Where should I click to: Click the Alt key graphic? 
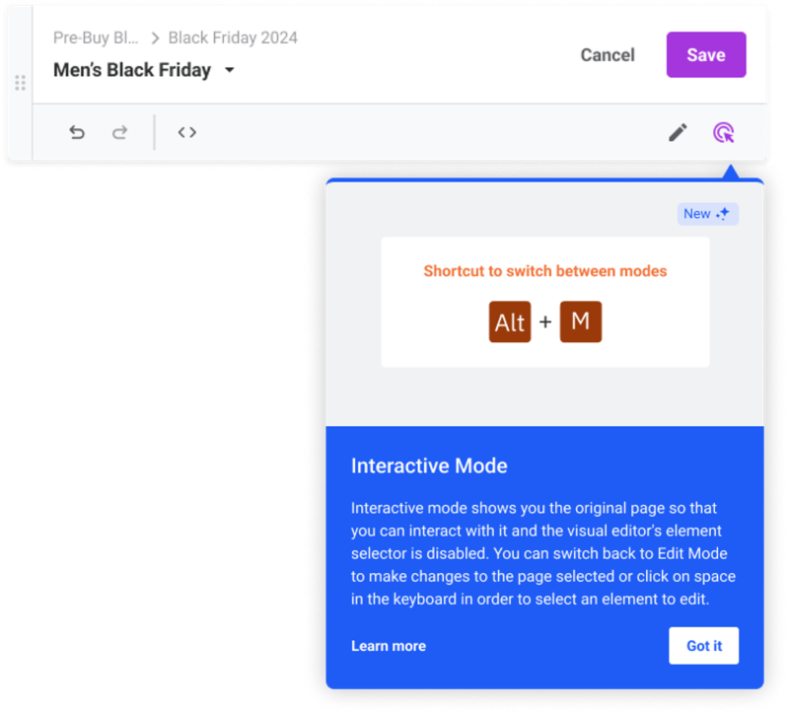pyautogui.click(x=510, y=322)
